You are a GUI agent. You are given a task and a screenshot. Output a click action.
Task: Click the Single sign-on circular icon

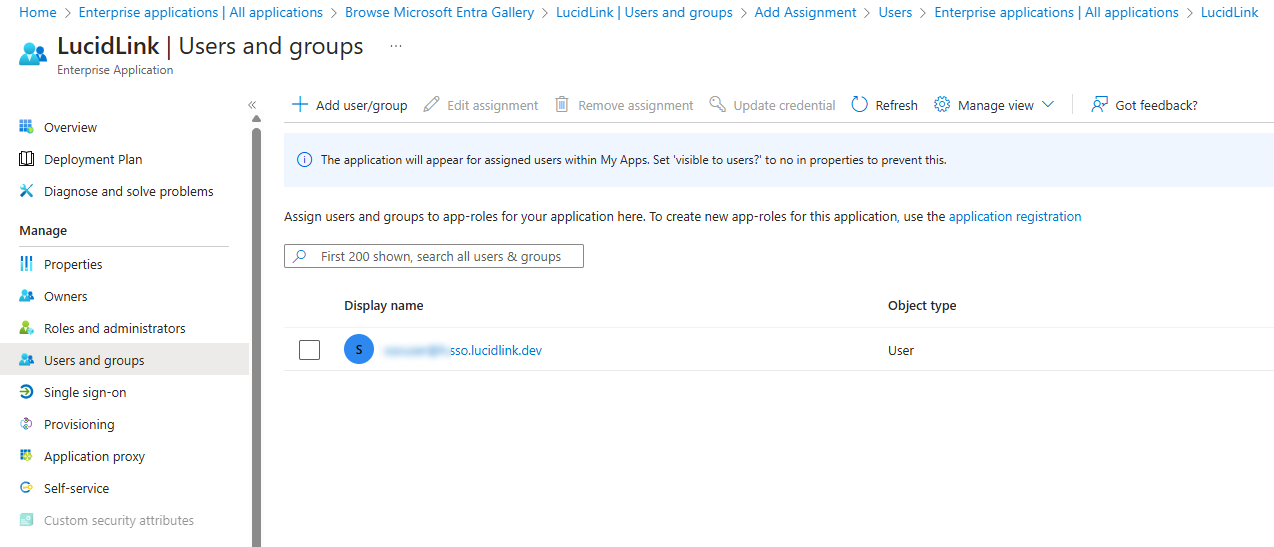coord(27,392)
